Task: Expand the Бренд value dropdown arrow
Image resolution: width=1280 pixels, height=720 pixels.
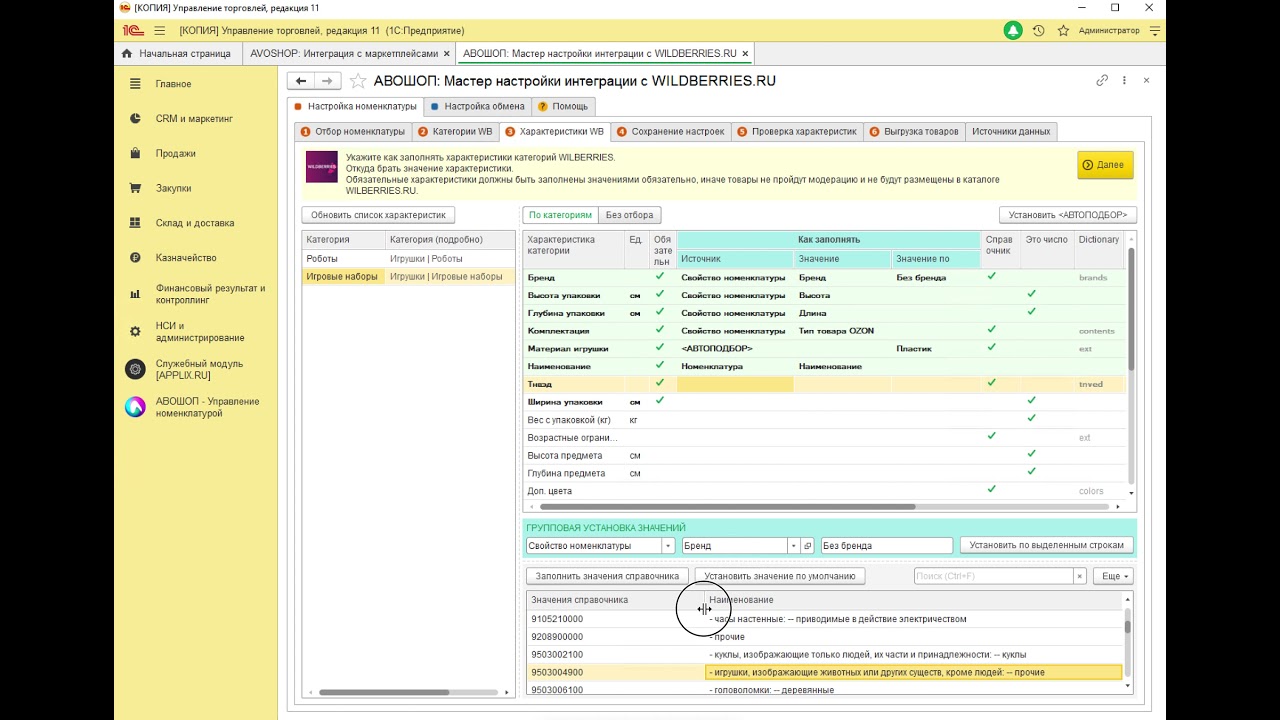Action: coord(794,546)
